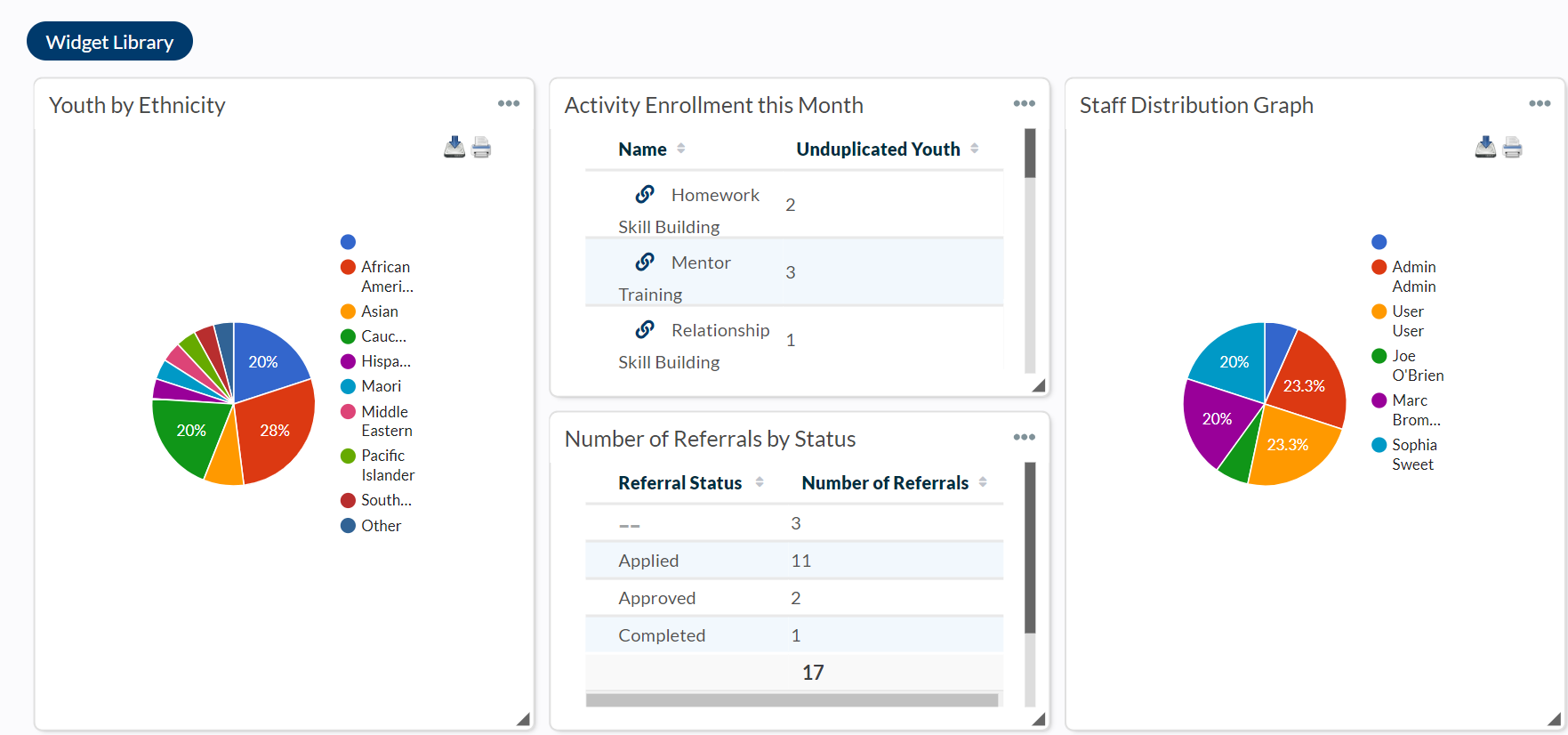This screenshot has height=735, width=1568.
Task: Toggle the Maori series in the legend
Action: coord(381,386)
